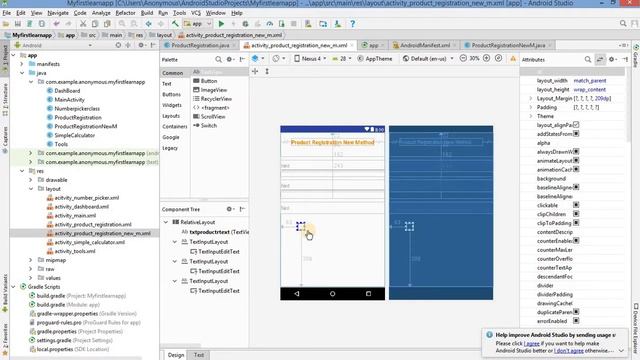The width and height of the screenshot is (640, 360).
Task: Expand the drawable folder
Action: point(31,180)
